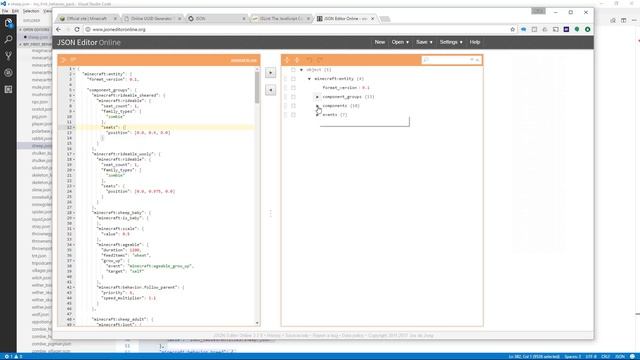Viewport: 640px width, 360px height.
Task: Fold code at line 2 minecraft:entity
Action: 74,74
